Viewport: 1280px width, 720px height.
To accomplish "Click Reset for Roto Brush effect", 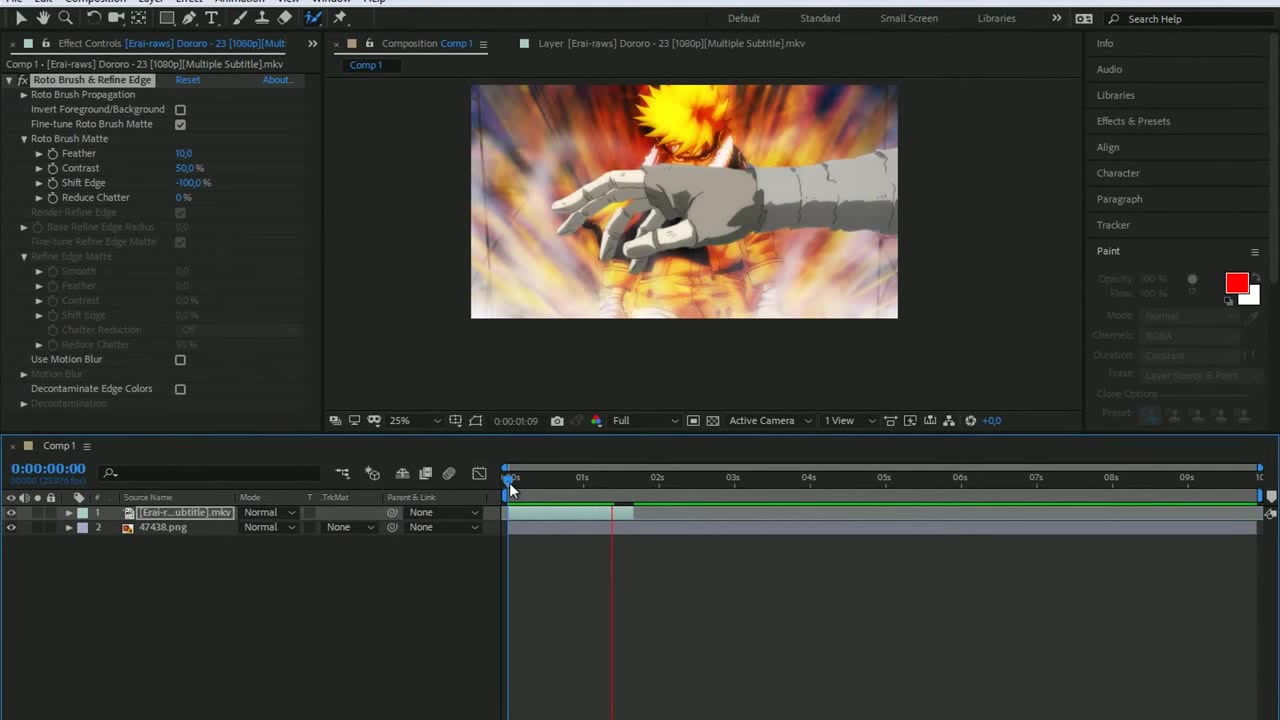I will [x=188, y=80].
